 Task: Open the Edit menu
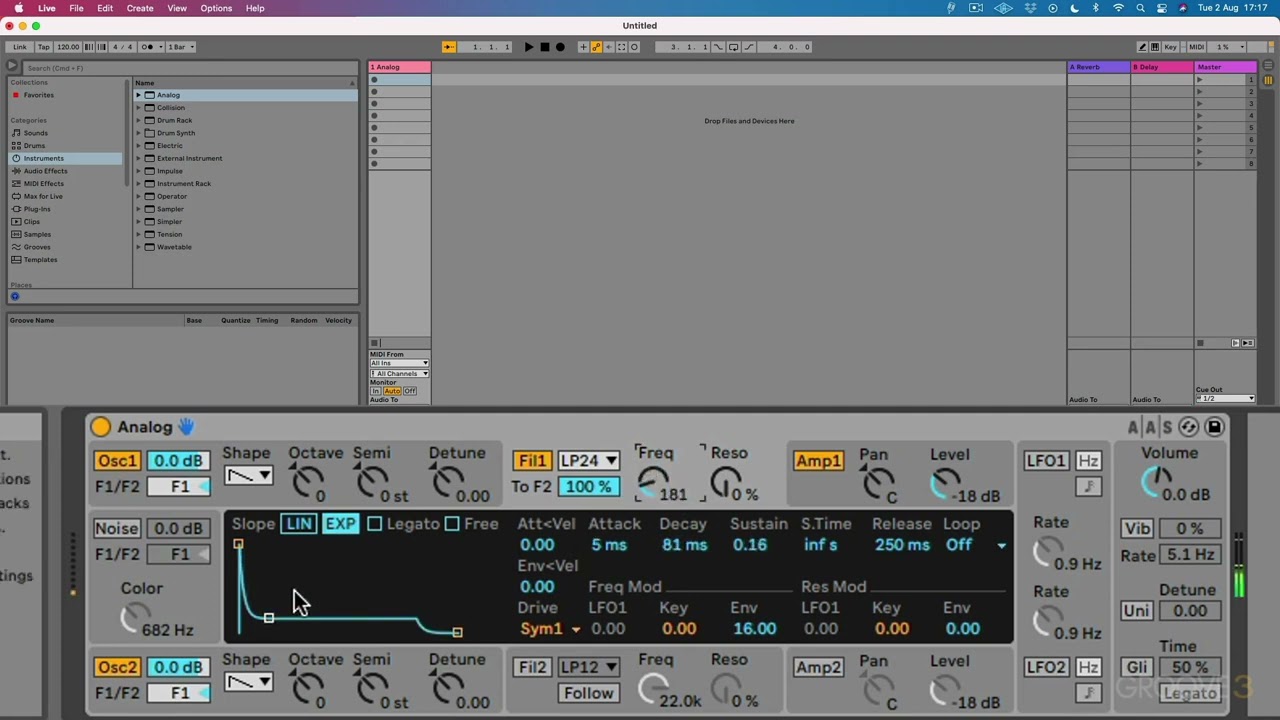[x=105, y=8]
